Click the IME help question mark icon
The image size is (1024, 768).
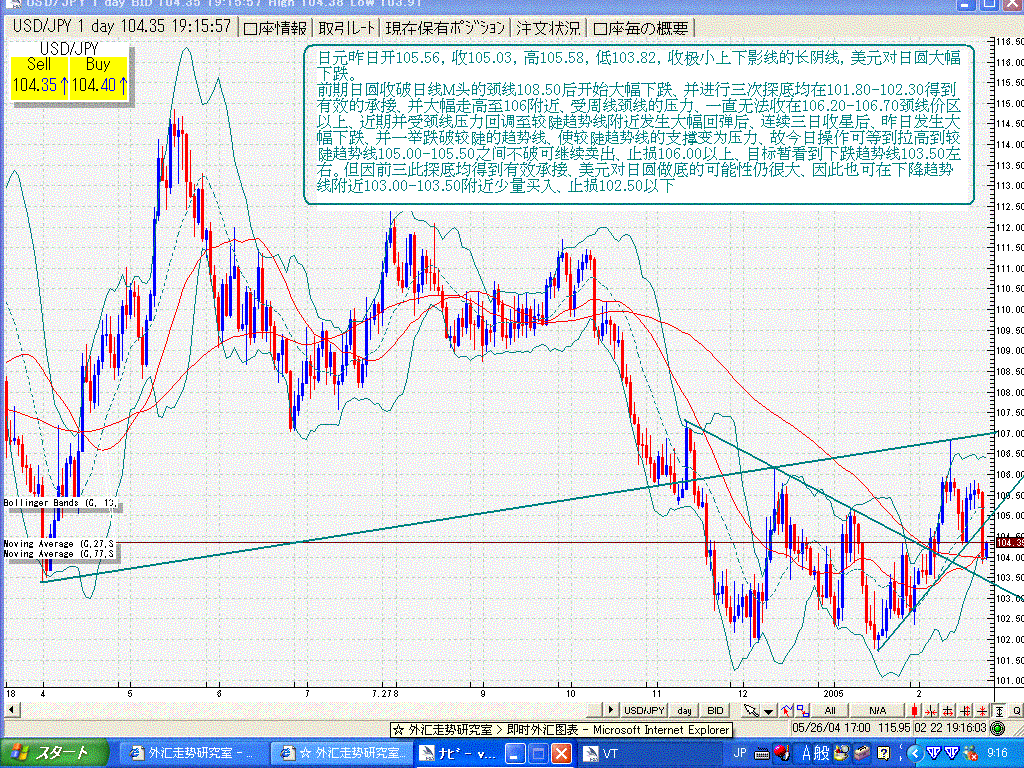[883, 754]
